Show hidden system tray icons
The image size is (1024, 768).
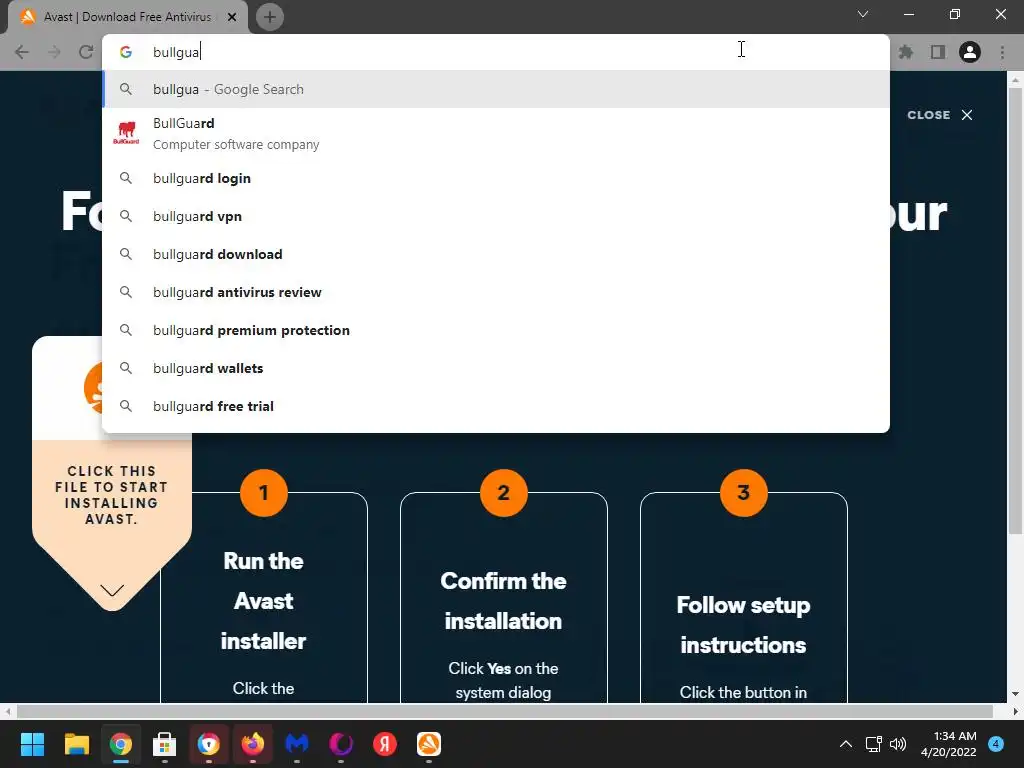[x=846, y=744]
